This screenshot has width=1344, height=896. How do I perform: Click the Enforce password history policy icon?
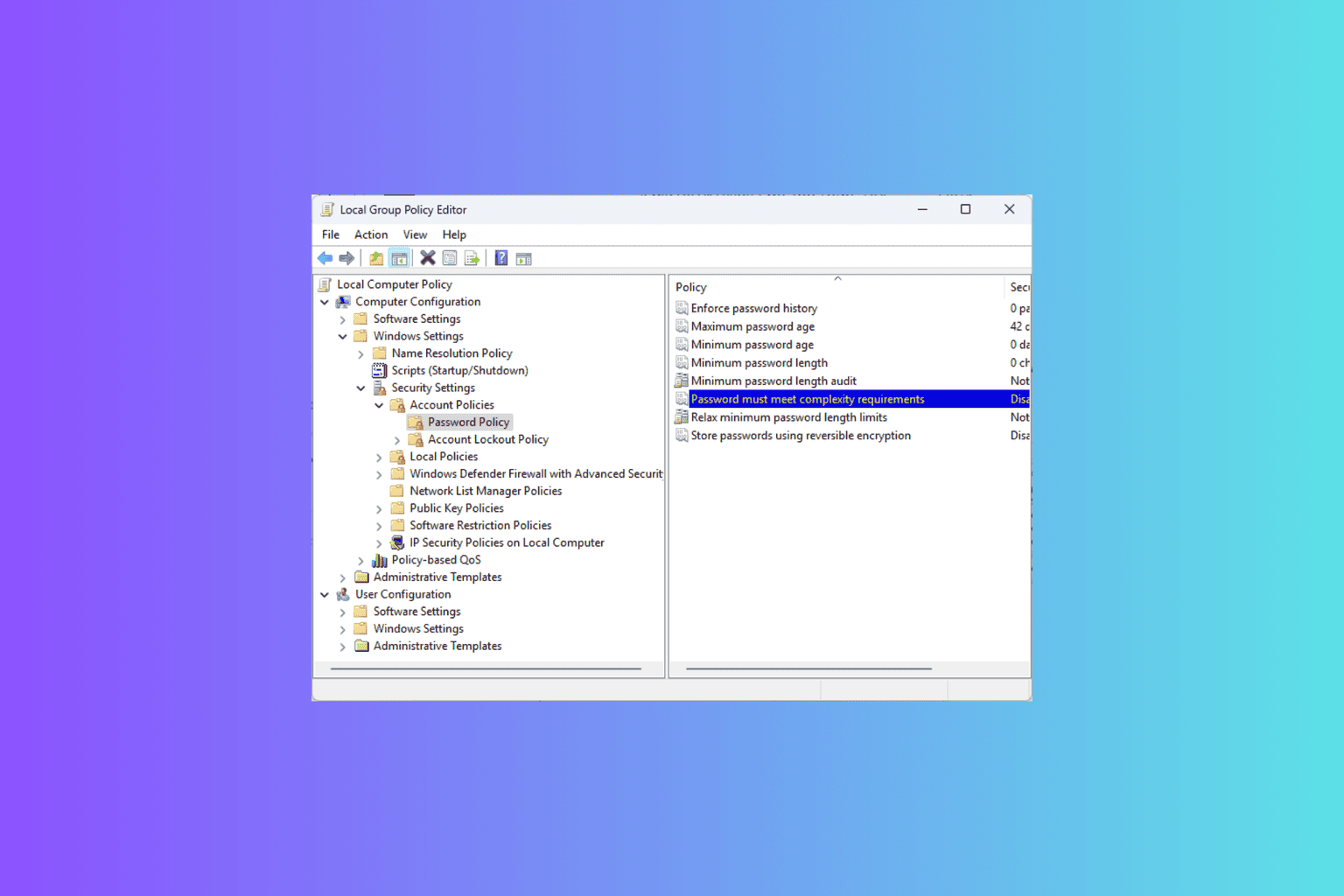click(x=682, y=308)
